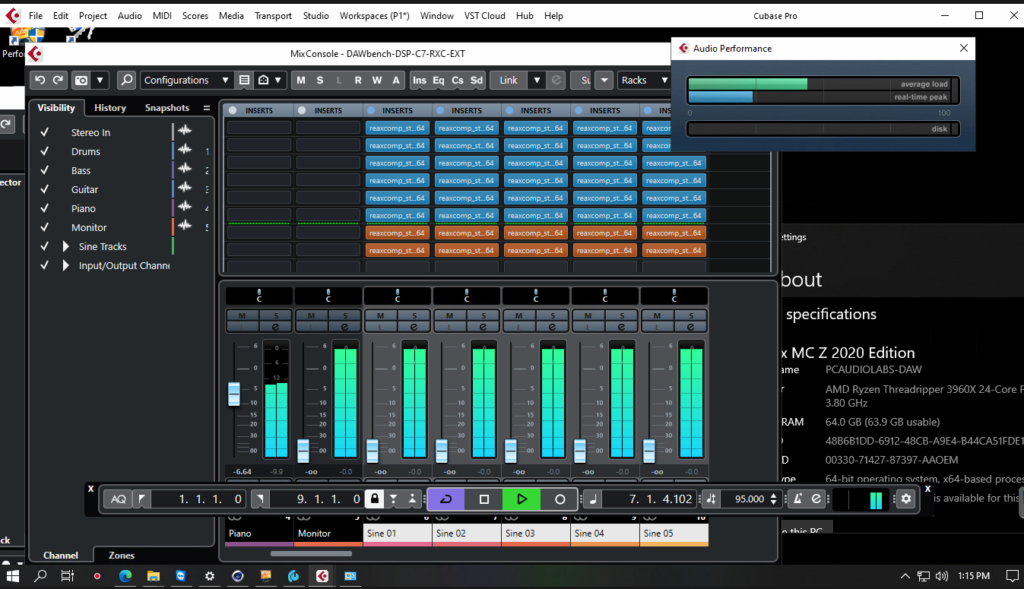Undo the last MixConsole action
The image size is (1024, 589).
(x=40, y=80)
